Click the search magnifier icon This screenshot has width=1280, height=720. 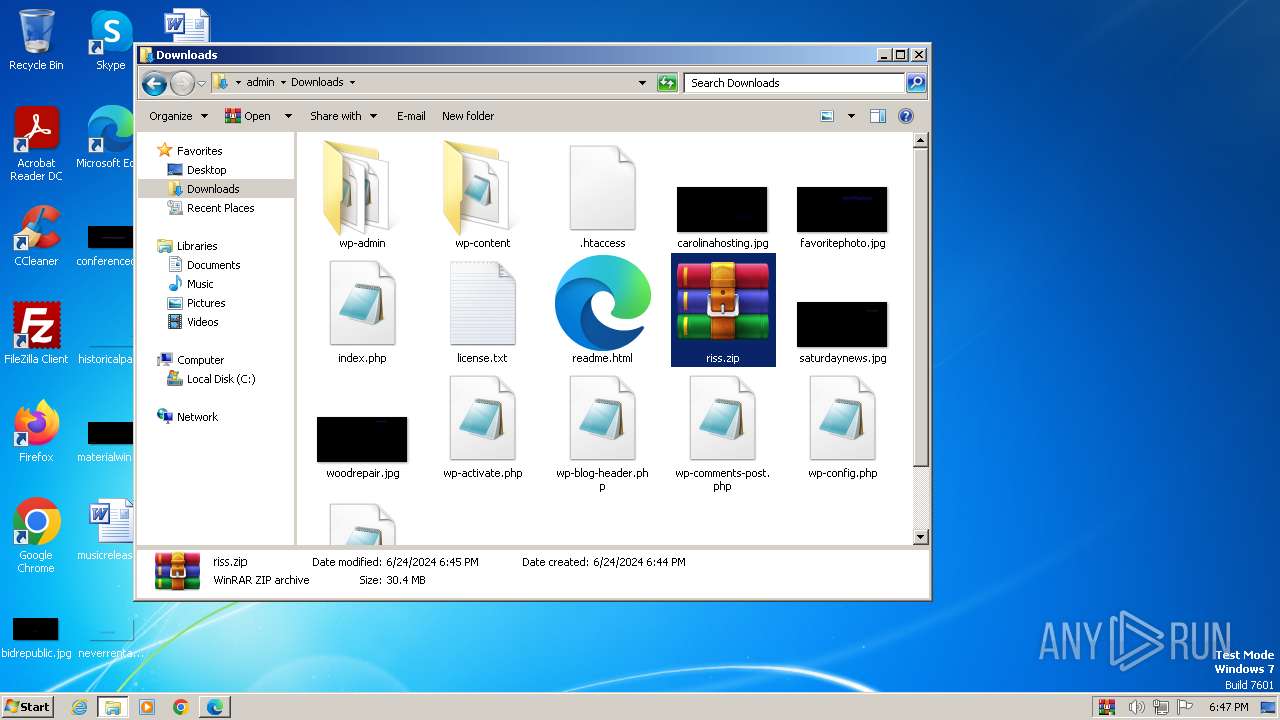coord(915,83)
